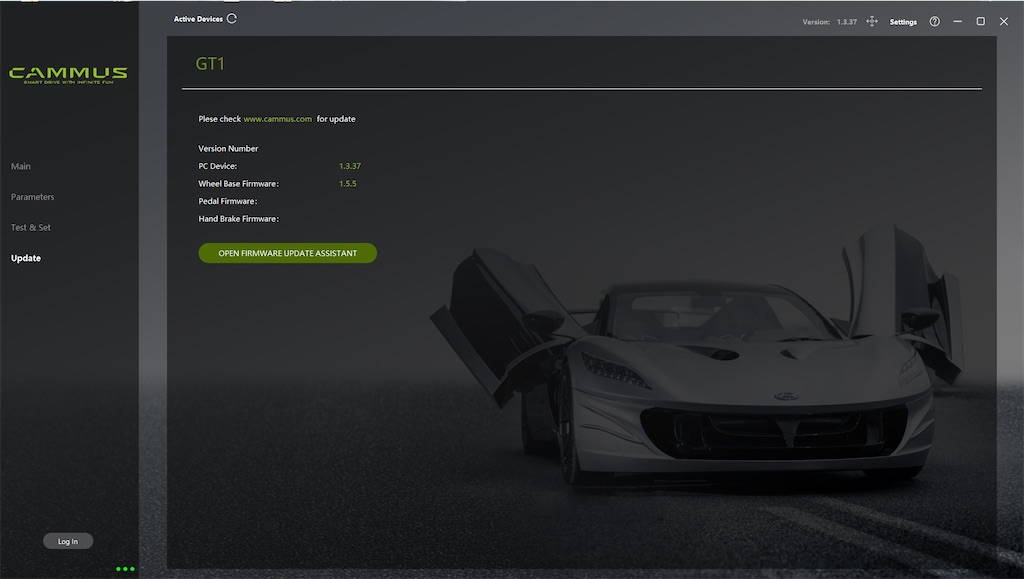Image resolution: width=1024 pixels, height=579 pixels.
Task: Open Firmware Update Assistant
Action: pyautogui.click(x=287, y=253)
